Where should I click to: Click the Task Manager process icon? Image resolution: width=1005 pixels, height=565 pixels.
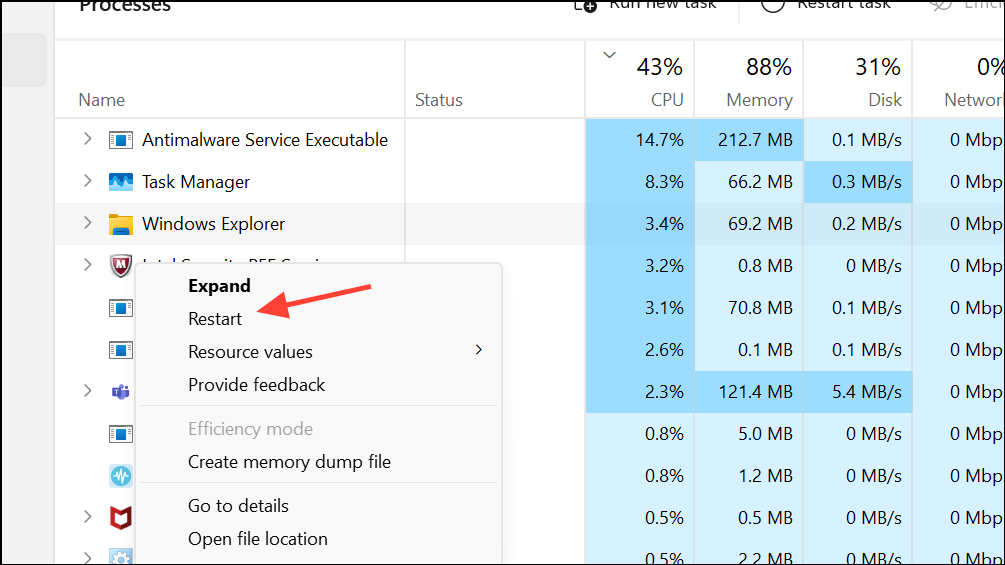(x=120, y=182)
